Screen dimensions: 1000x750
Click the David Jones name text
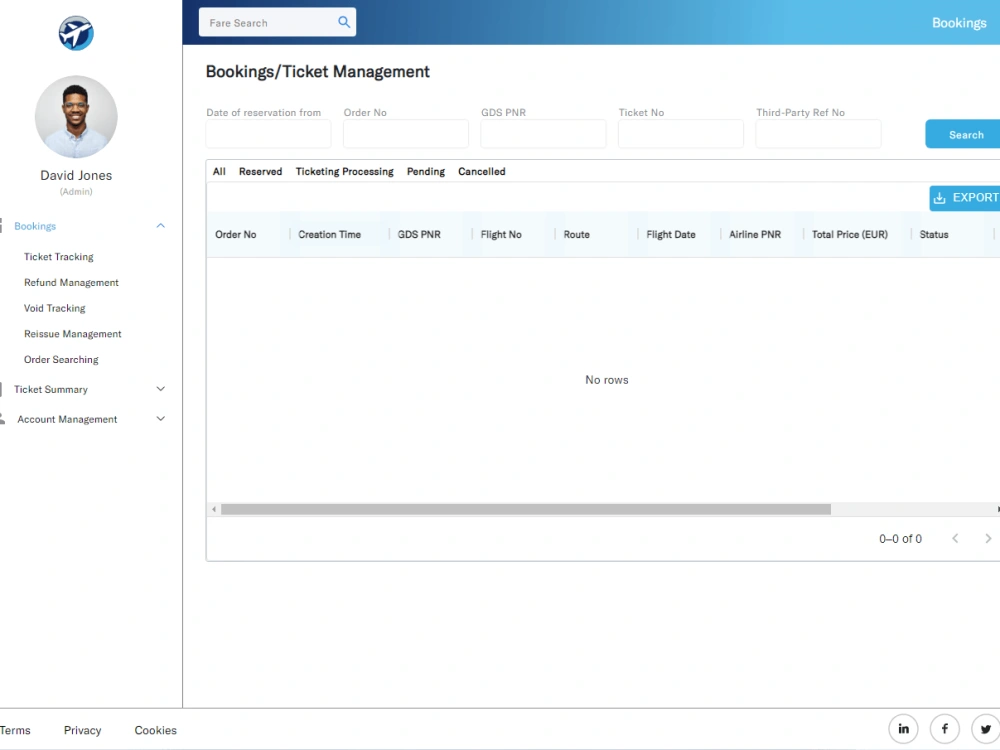(x=76, y=175)
